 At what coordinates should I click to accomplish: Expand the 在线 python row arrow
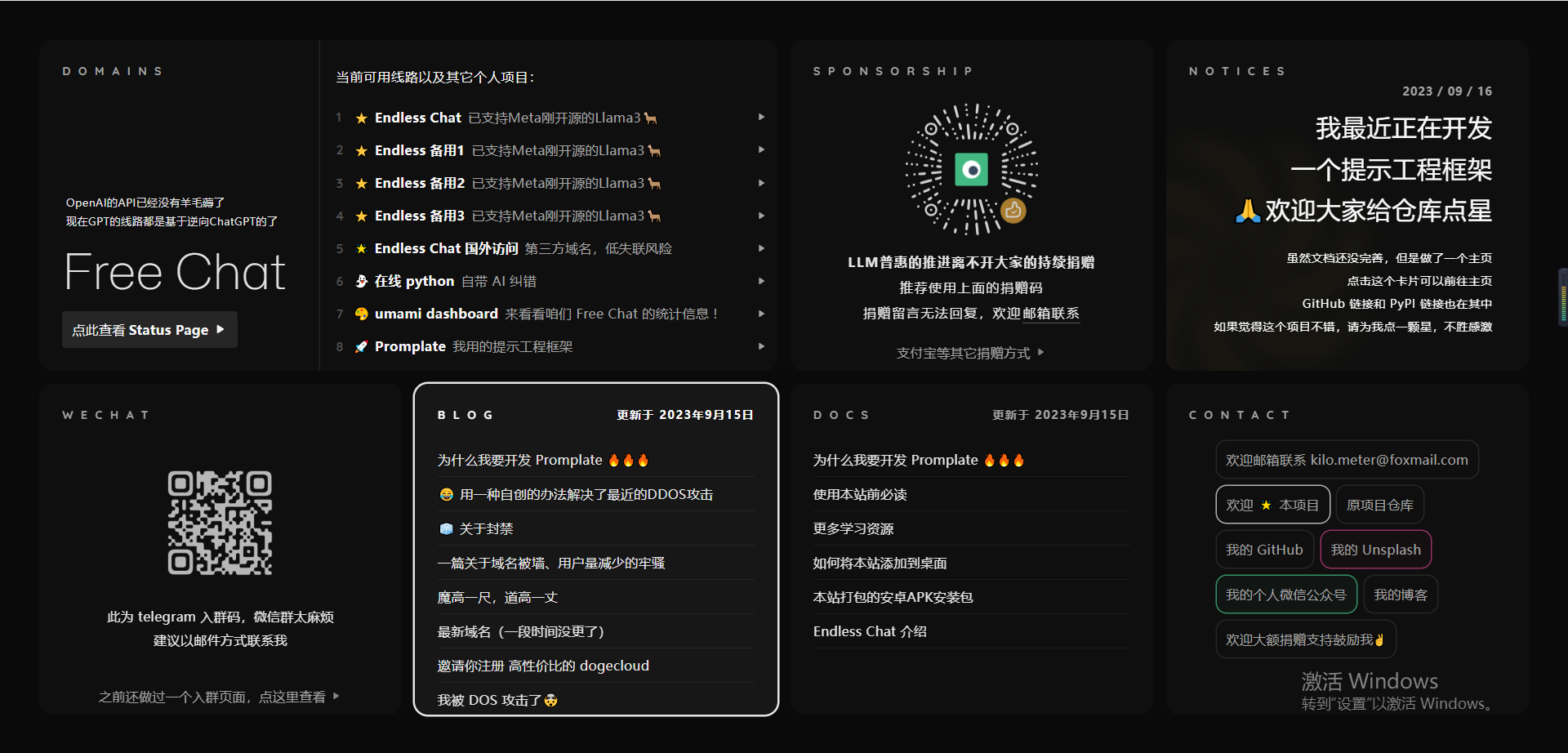point(761,281)
